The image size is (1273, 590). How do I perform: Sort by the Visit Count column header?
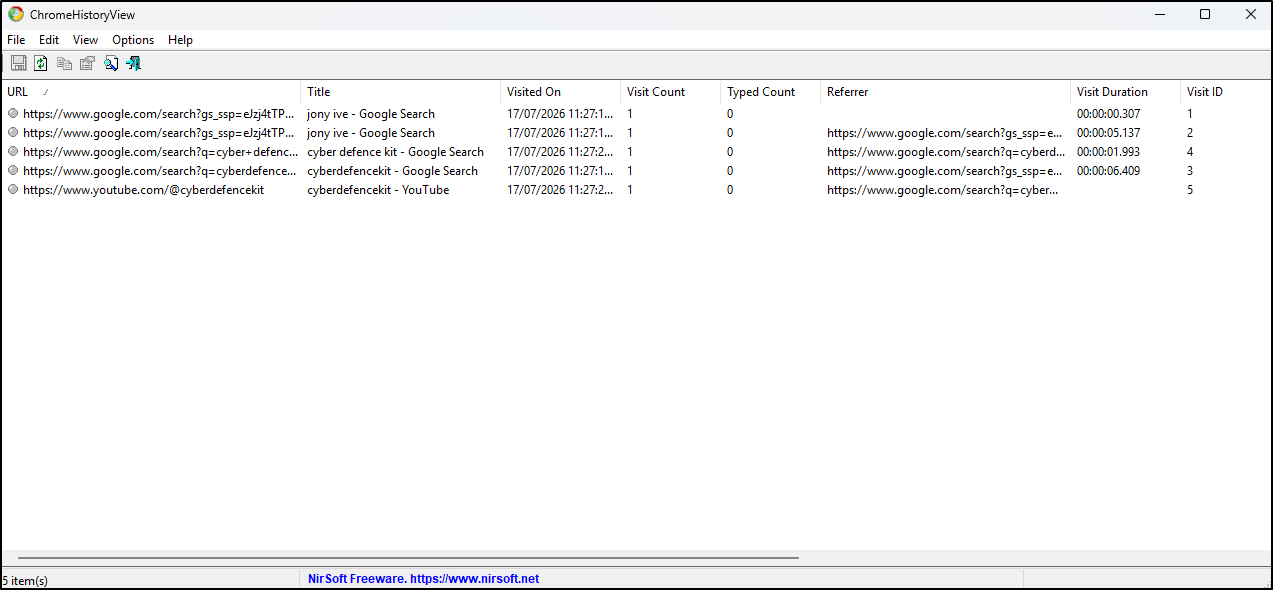click(670, 92)
